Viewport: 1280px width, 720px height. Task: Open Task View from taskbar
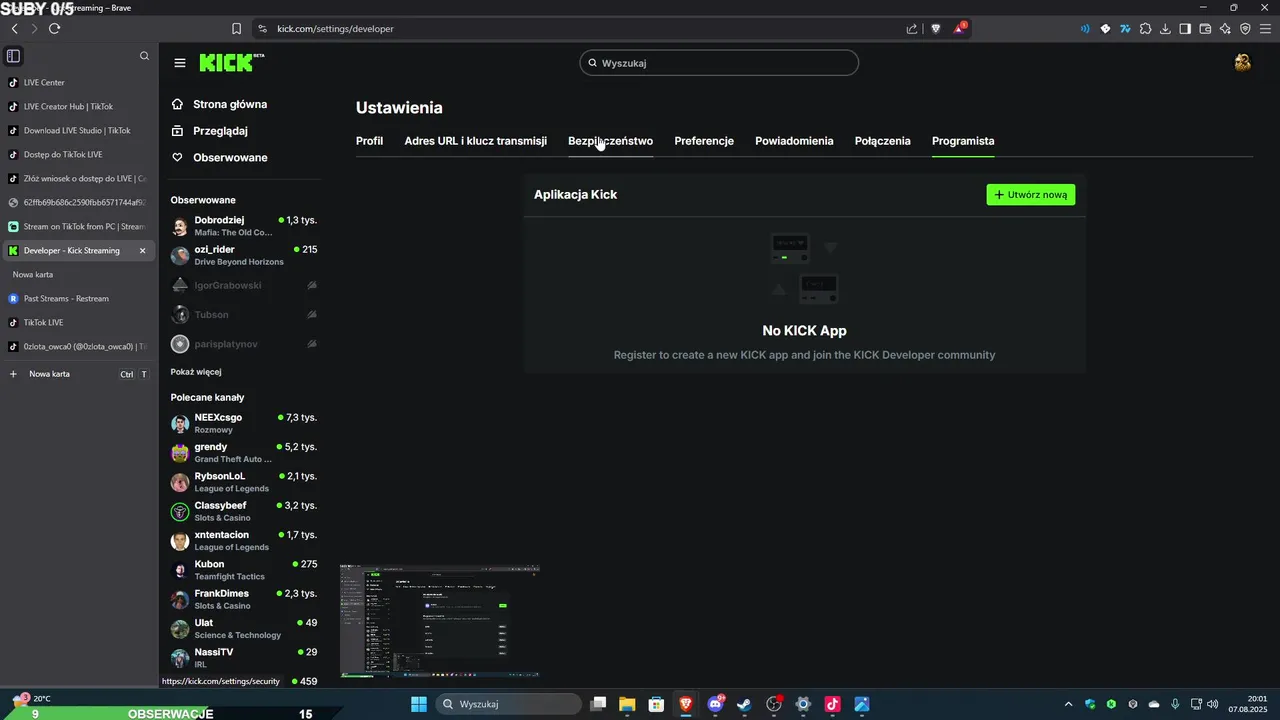(x=598, y=704)
